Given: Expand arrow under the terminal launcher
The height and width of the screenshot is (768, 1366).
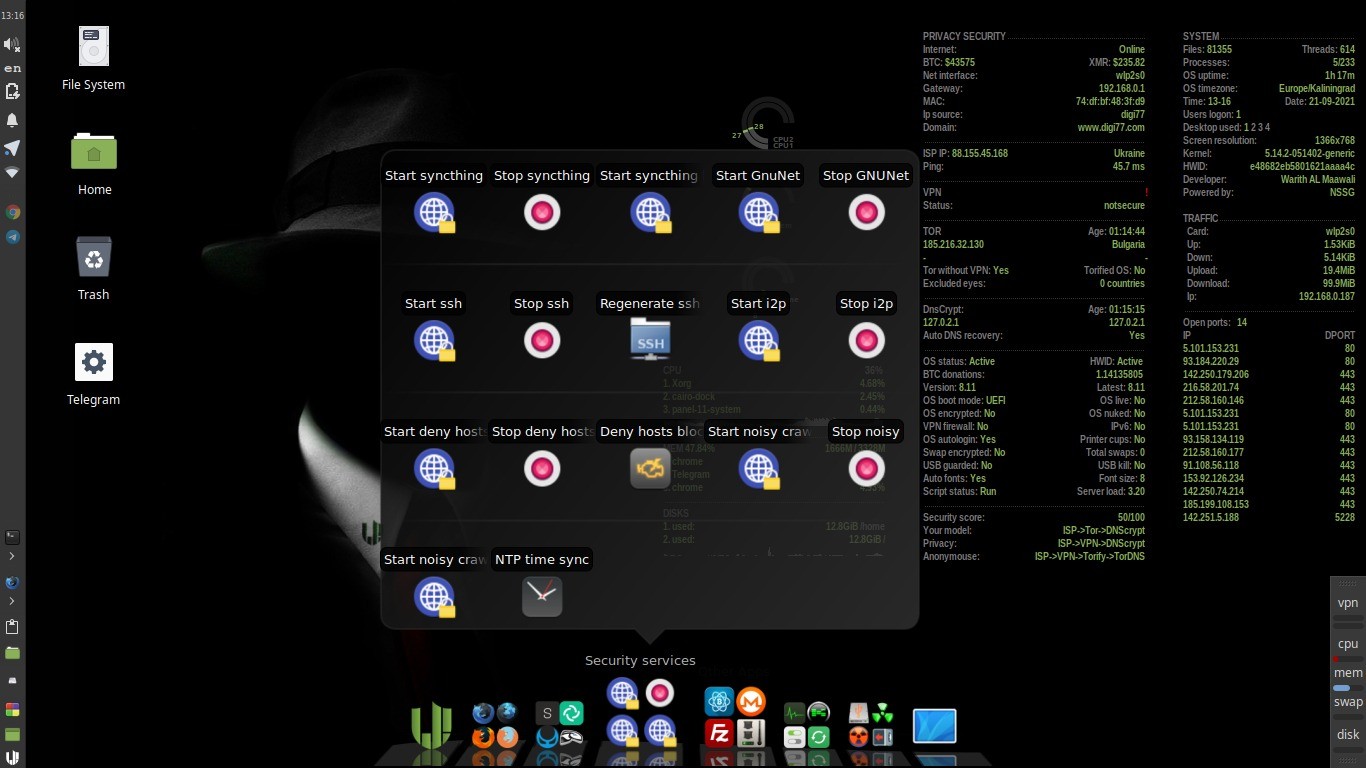Looking at the screenshot, I should (x=12, y=556).
